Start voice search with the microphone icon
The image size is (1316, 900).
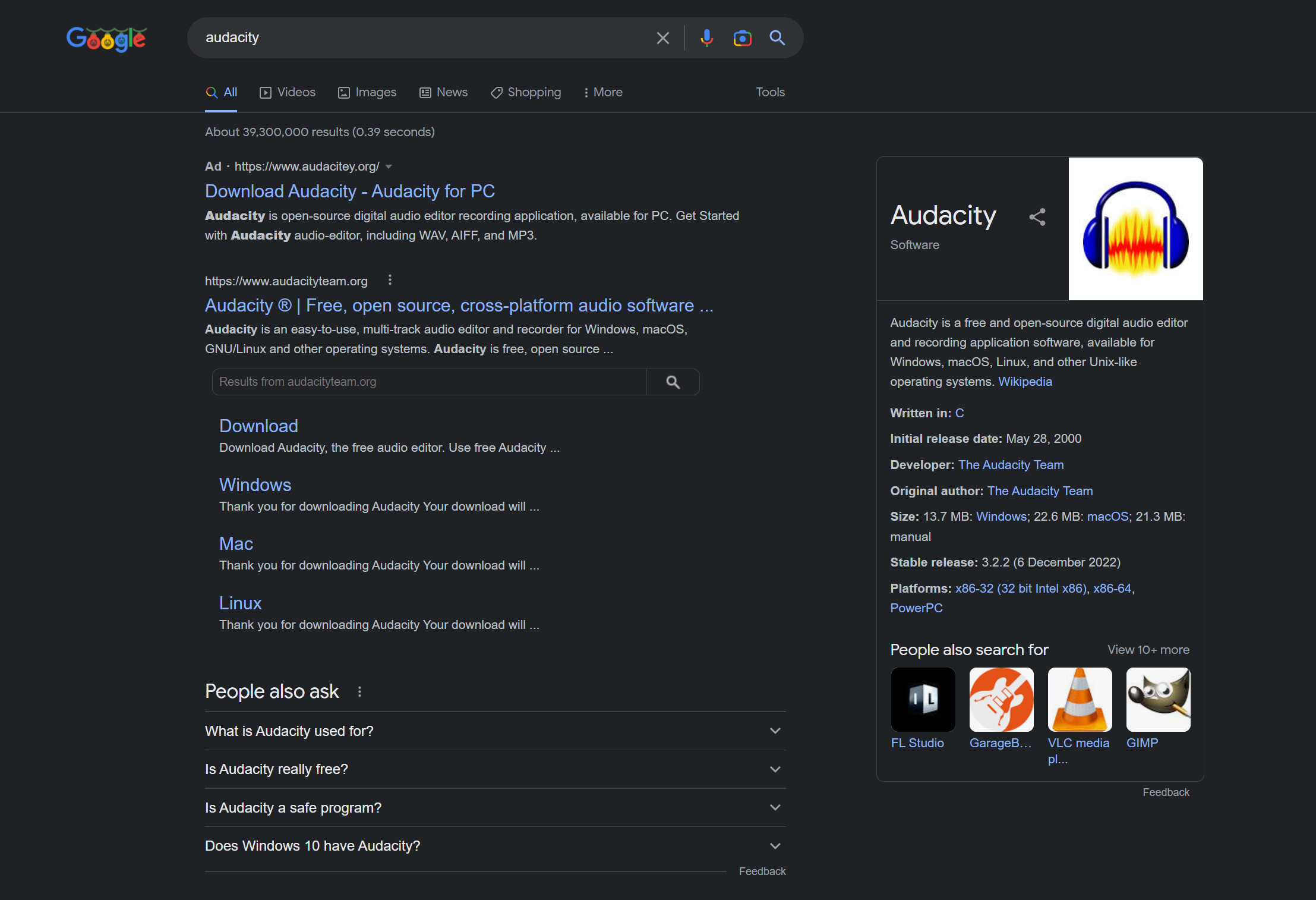point(706,38)
